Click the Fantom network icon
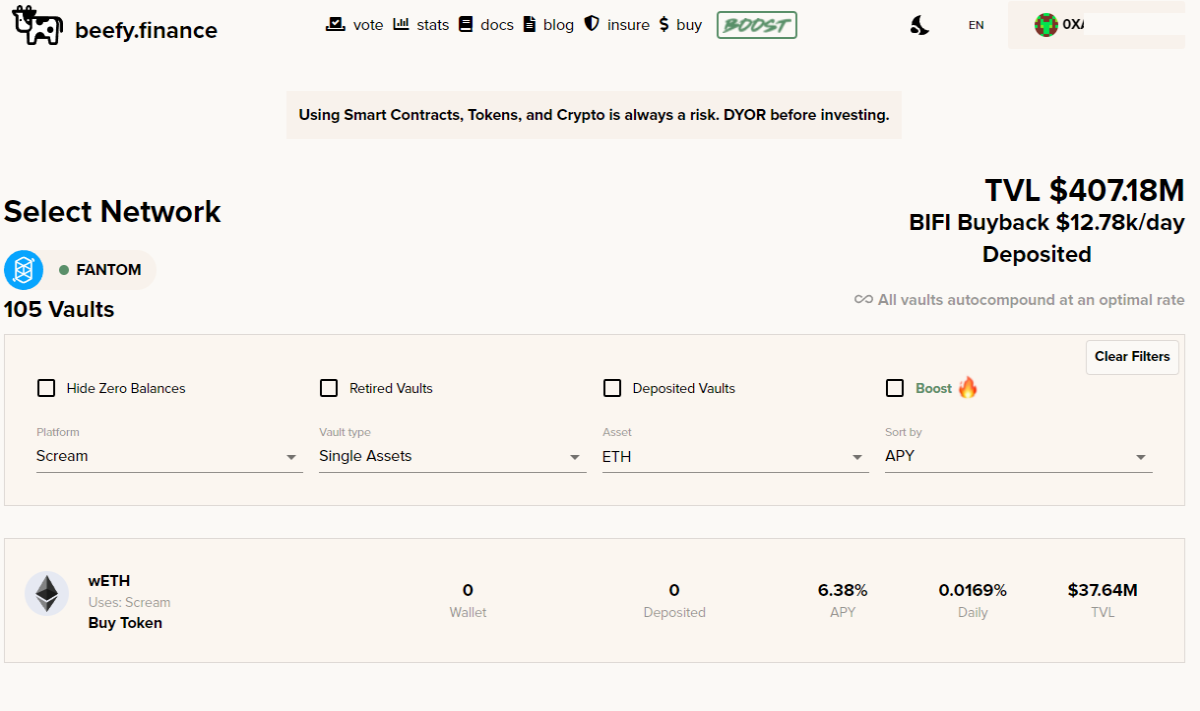Screen dimensions: 1200x711 coord(23,270)
